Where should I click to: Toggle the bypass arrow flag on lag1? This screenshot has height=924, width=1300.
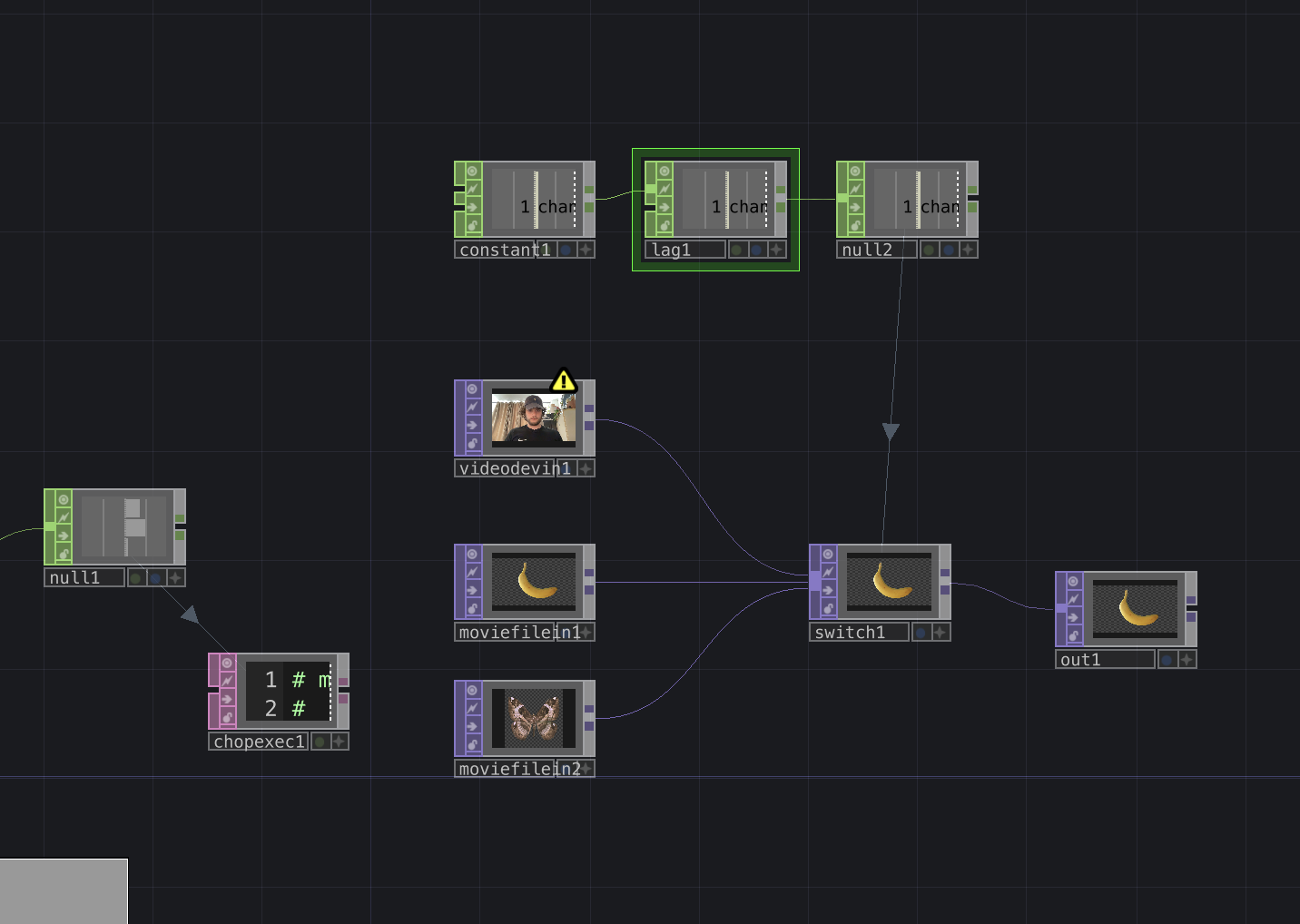(x=664, y=207)
